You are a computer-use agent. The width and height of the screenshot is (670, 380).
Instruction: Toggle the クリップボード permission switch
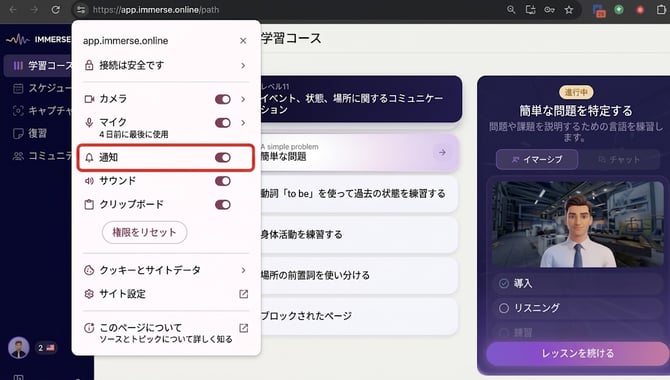(223, 205)
